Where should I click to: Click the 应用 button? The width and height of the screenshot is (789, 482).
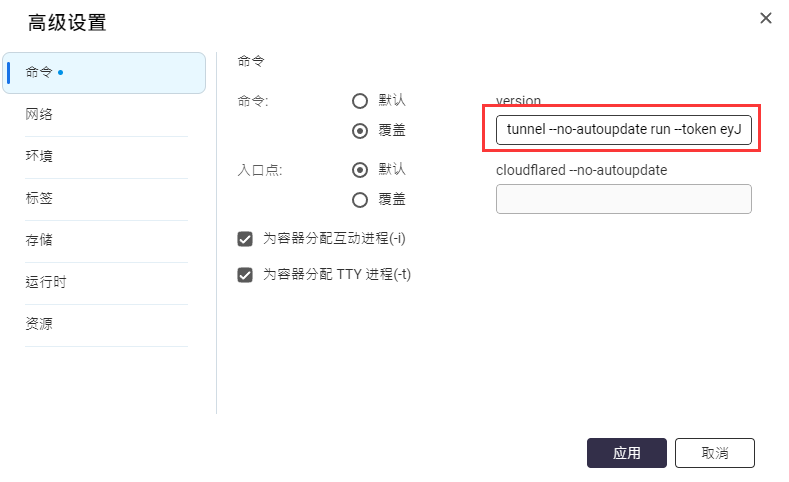coord(626,453)
